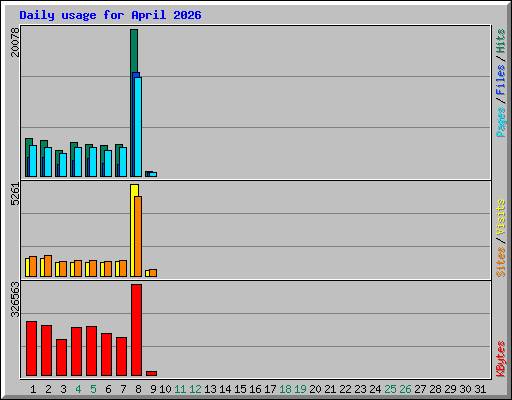Click green weekend day 5 label
512x400 pixels.
click(x=93, y=389)
